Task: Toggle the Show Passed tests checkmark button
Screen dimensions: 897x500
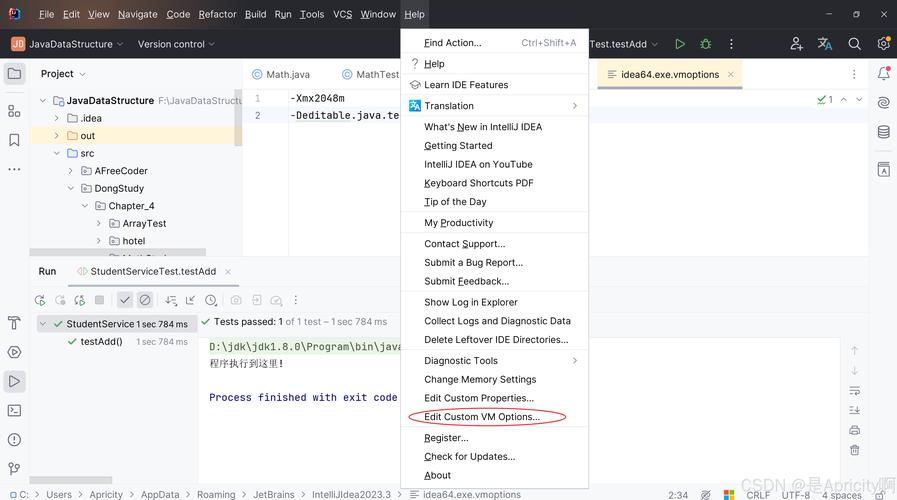Action: pos(124,300)
